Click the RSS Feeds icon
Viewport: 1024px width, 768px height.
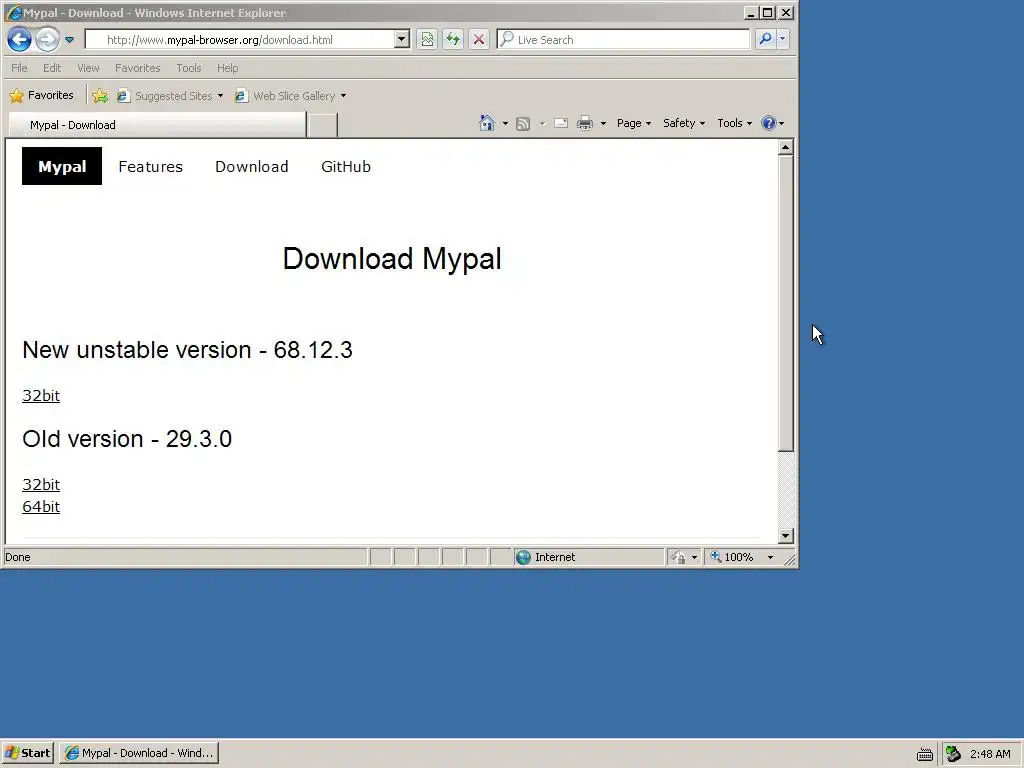pyautogui.click(x=523, y=123)
